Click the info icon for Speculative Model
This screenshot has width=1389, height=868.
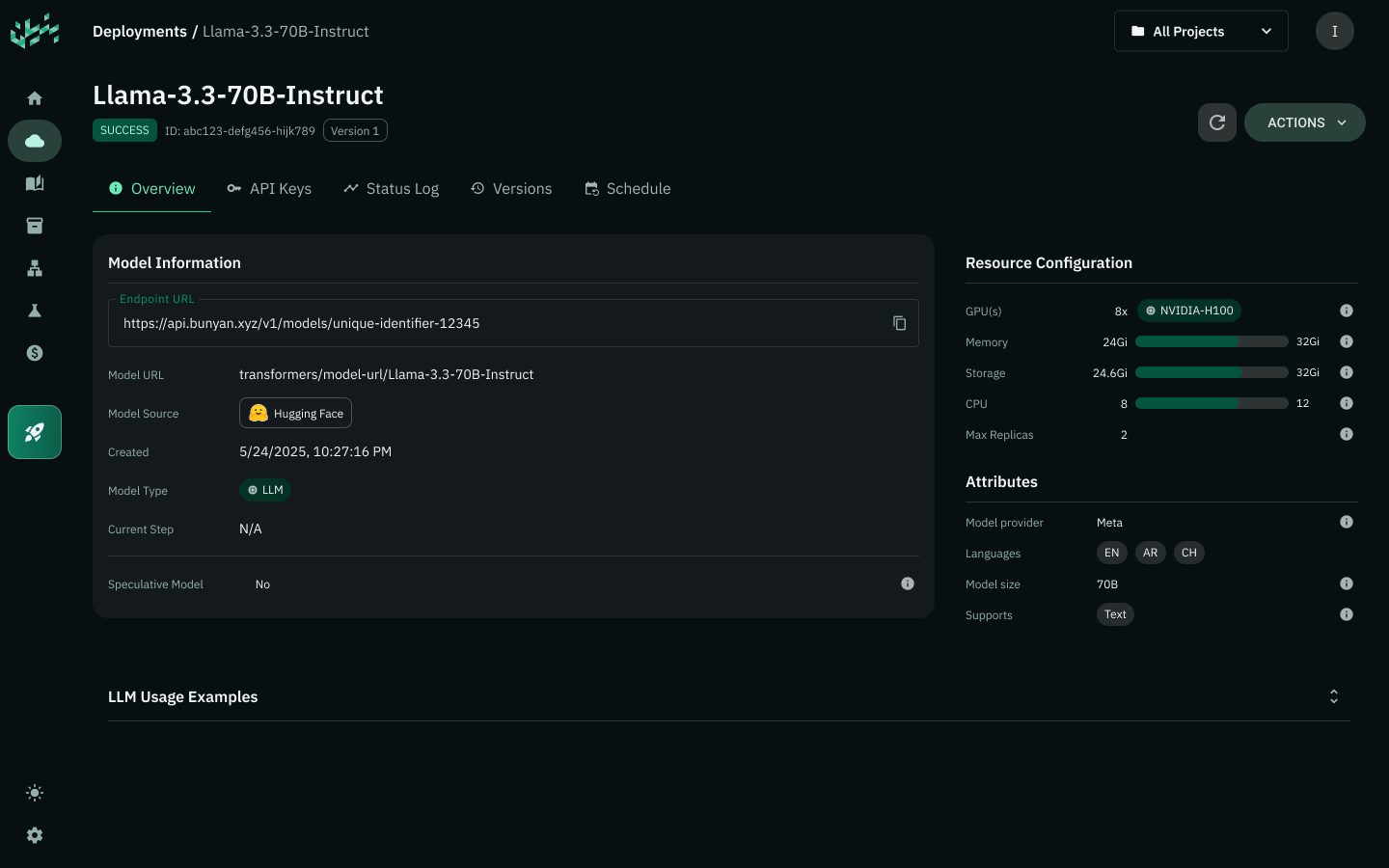908,583
